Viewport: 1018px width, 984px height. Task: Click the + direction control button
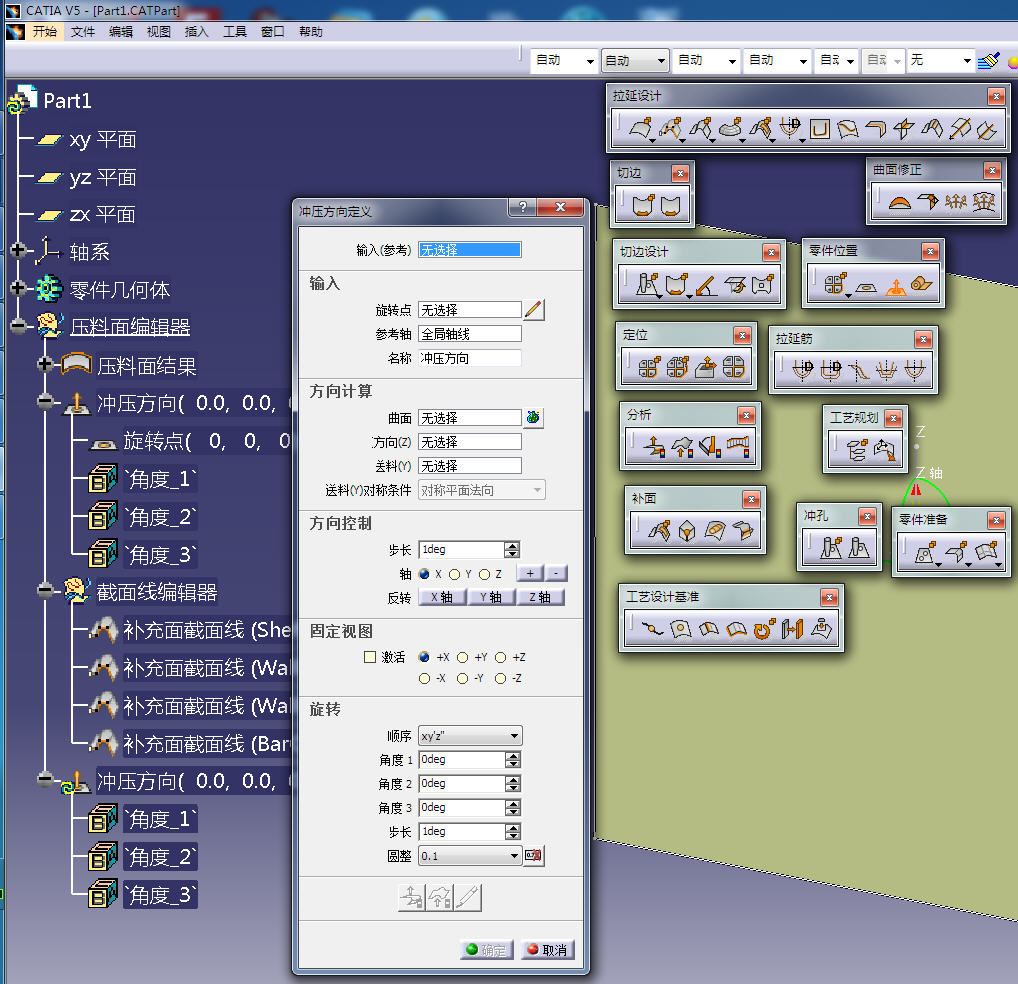click(530, 573)
